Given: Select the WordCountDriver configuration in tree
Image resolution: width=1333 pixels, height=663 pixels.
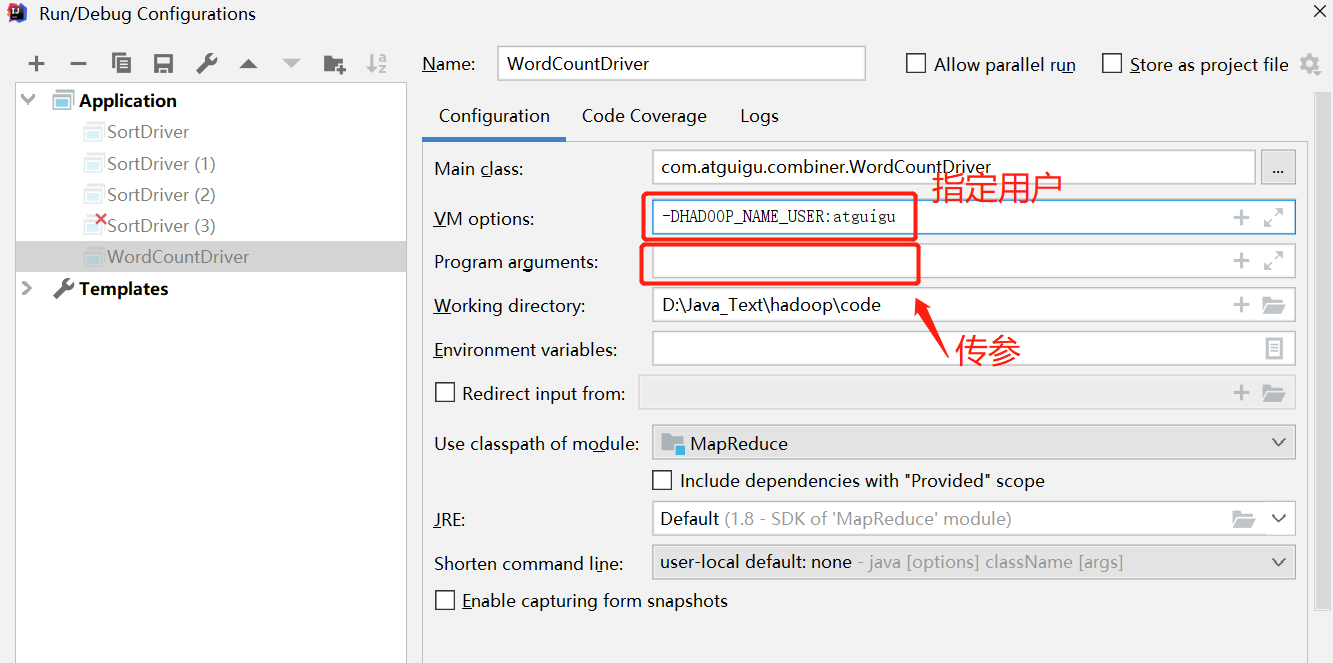Looking at the screenshot, I should pos(178,256).
